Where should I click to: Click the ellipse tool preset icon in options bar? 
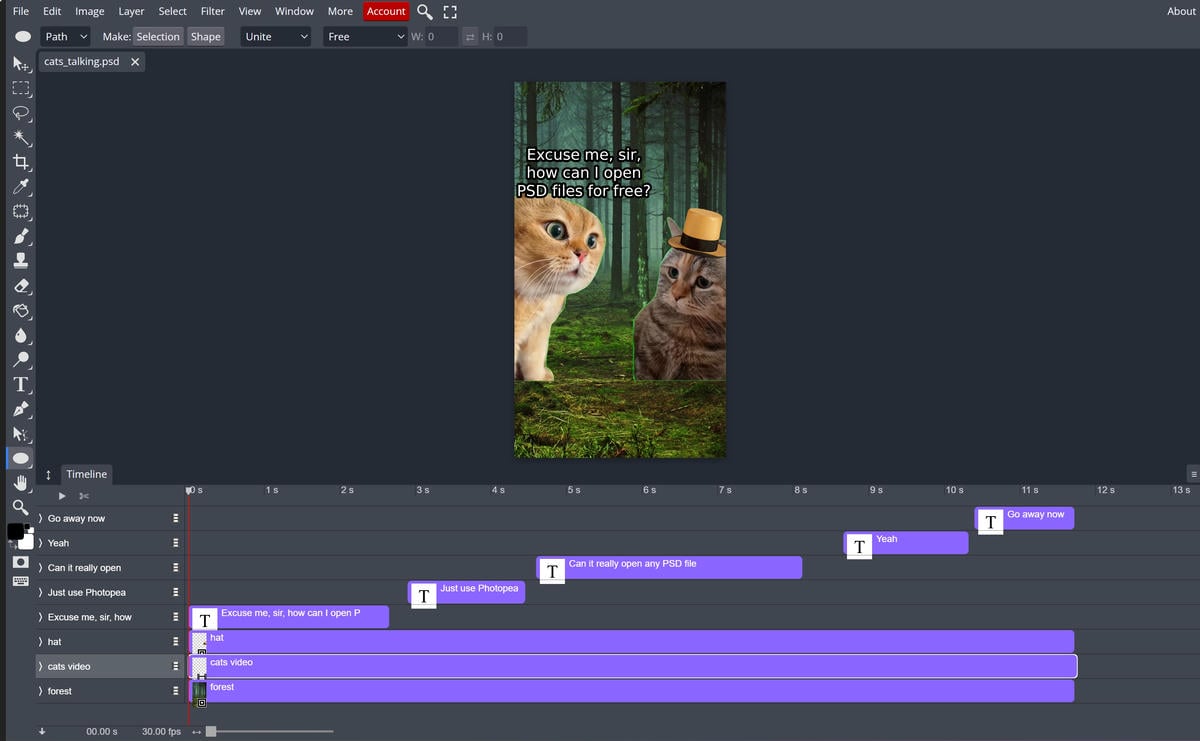point(22,37)
